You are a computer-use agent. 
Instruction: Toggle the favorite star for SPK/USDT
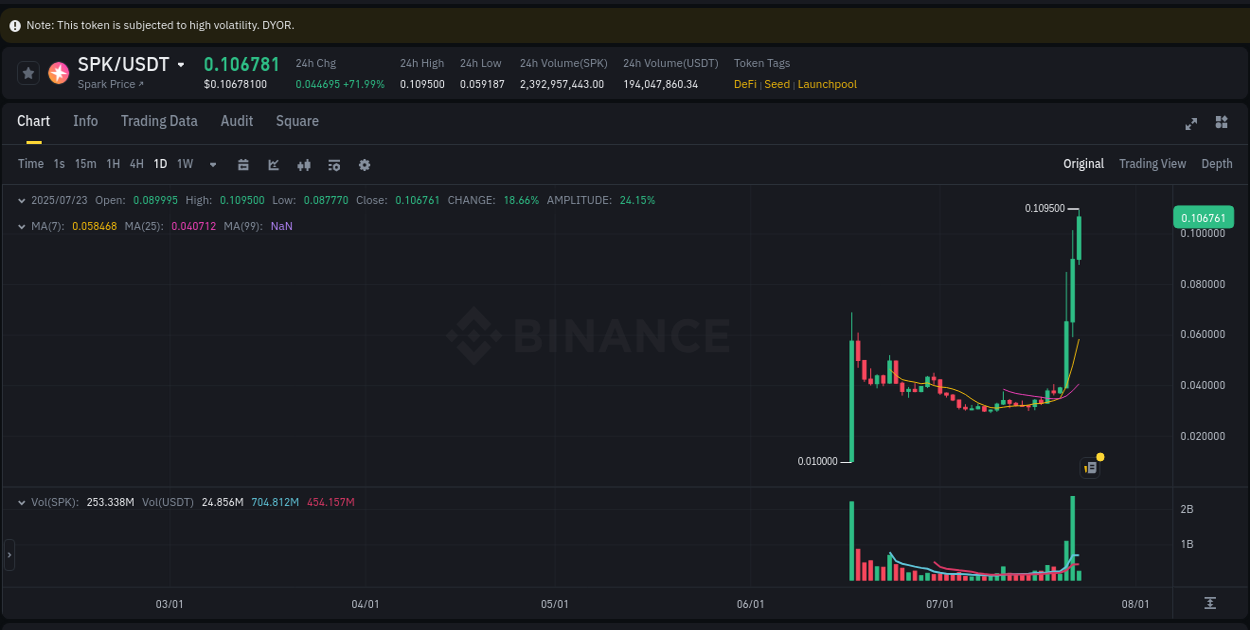(27, 72)
